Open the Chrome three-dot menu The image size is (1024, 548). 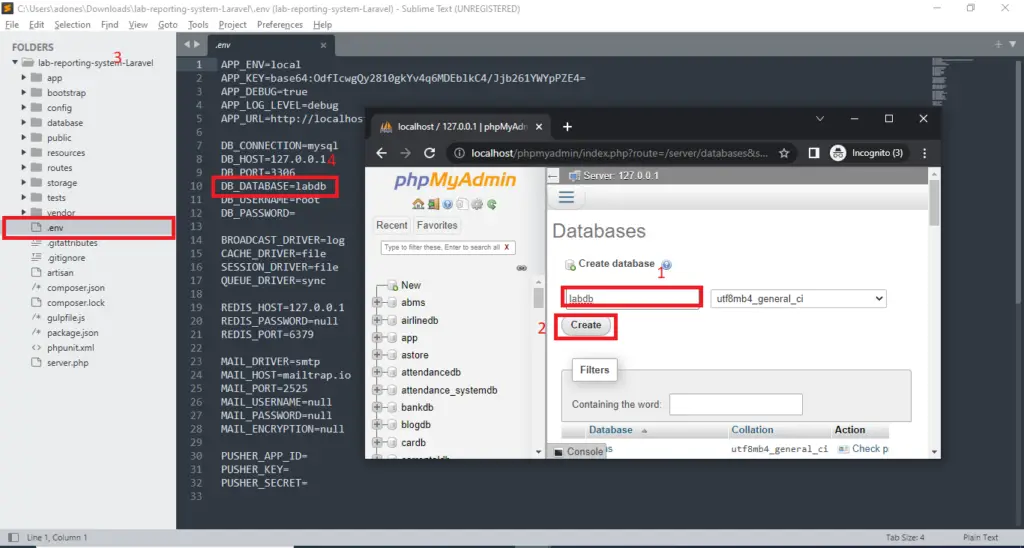tap(924, 153)
